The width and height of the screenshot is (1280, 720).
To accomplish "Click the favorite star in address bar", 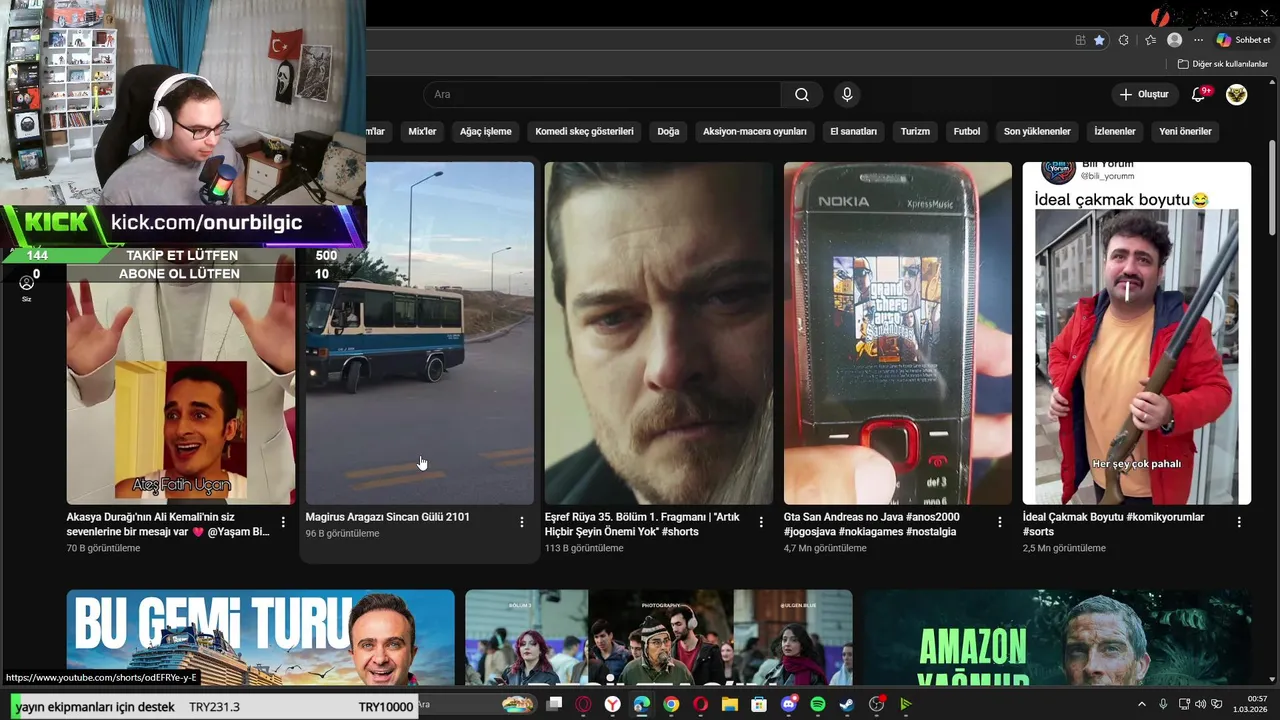I will click(x=1099, y=40).
